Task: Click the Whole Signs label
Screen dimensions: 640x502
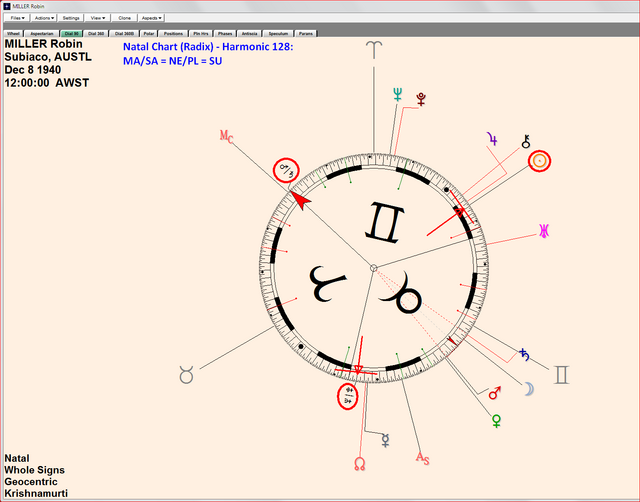Action: [x=34, y=470]
